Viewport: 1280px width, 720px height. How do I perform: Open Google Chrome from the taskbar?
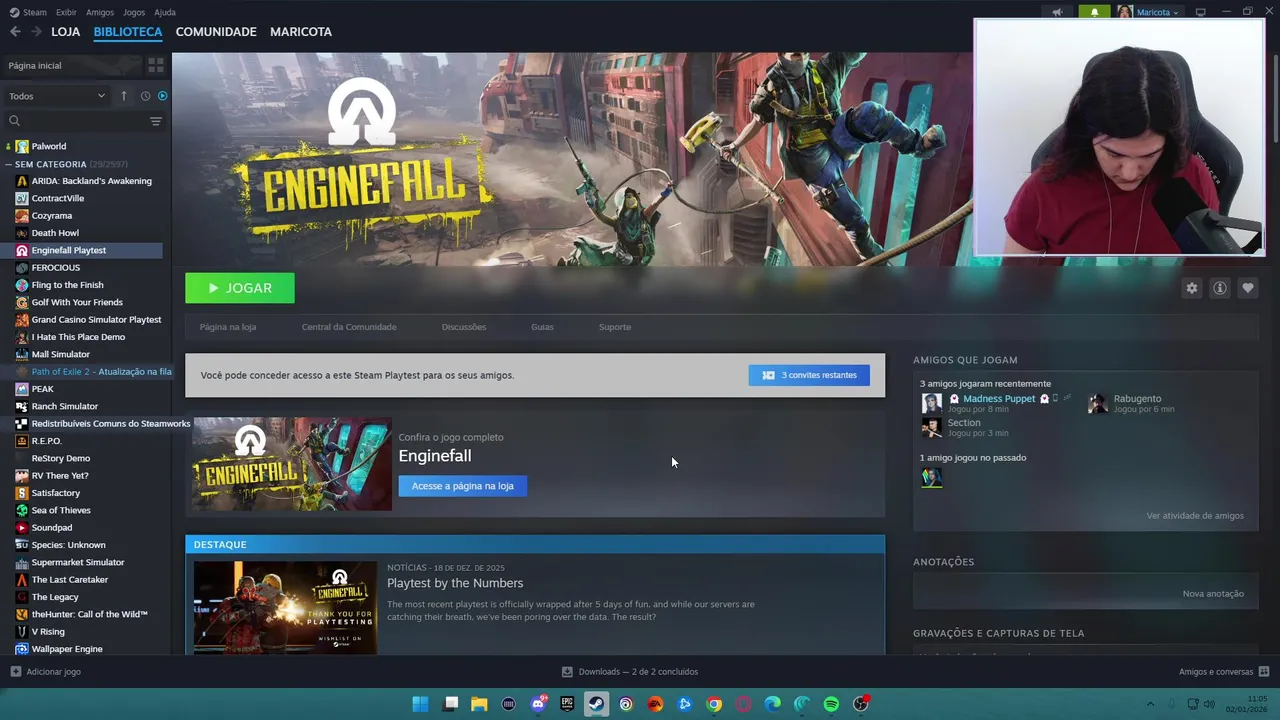714,704
